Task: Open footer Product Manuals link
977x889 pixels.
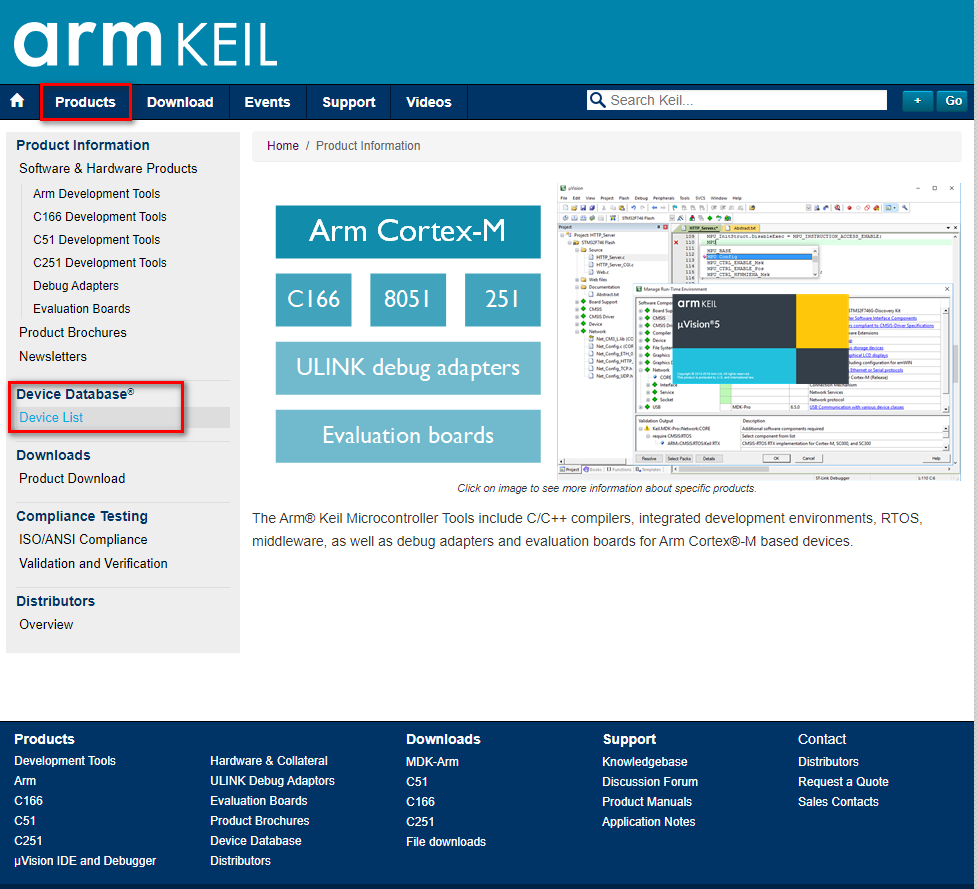Action: pyautogui.click(x=647, y=802)
